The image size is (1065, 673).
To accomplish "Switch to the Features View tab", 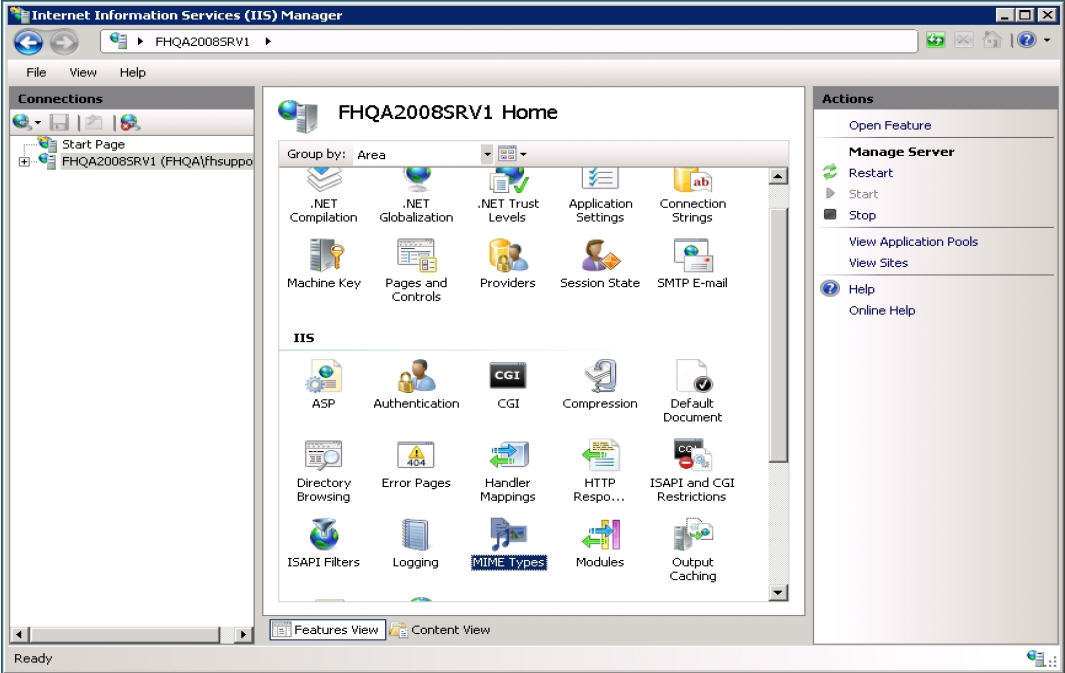I will tap(327, 630).
